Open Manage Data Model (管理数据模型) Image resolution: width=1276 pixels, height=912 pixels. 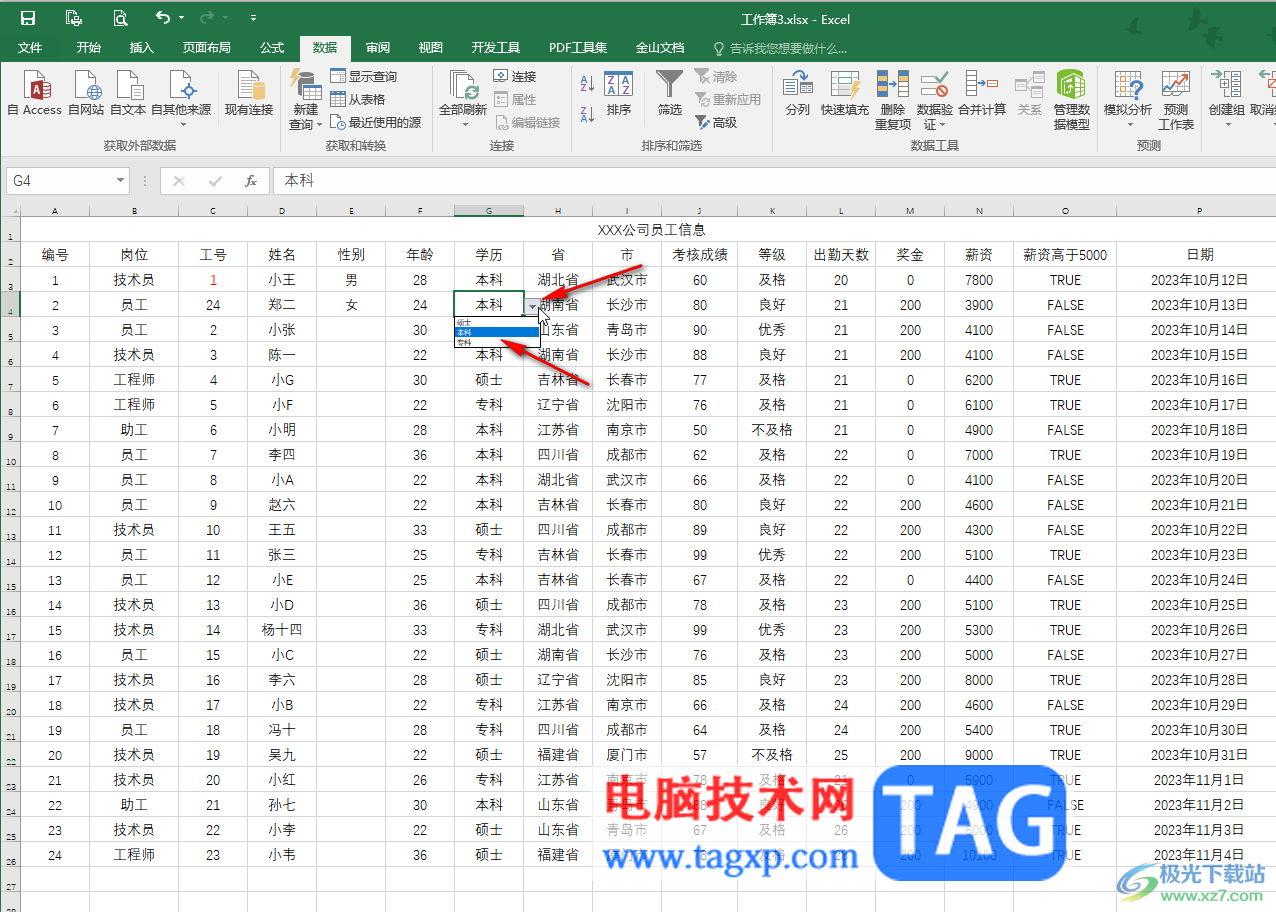1071,100
